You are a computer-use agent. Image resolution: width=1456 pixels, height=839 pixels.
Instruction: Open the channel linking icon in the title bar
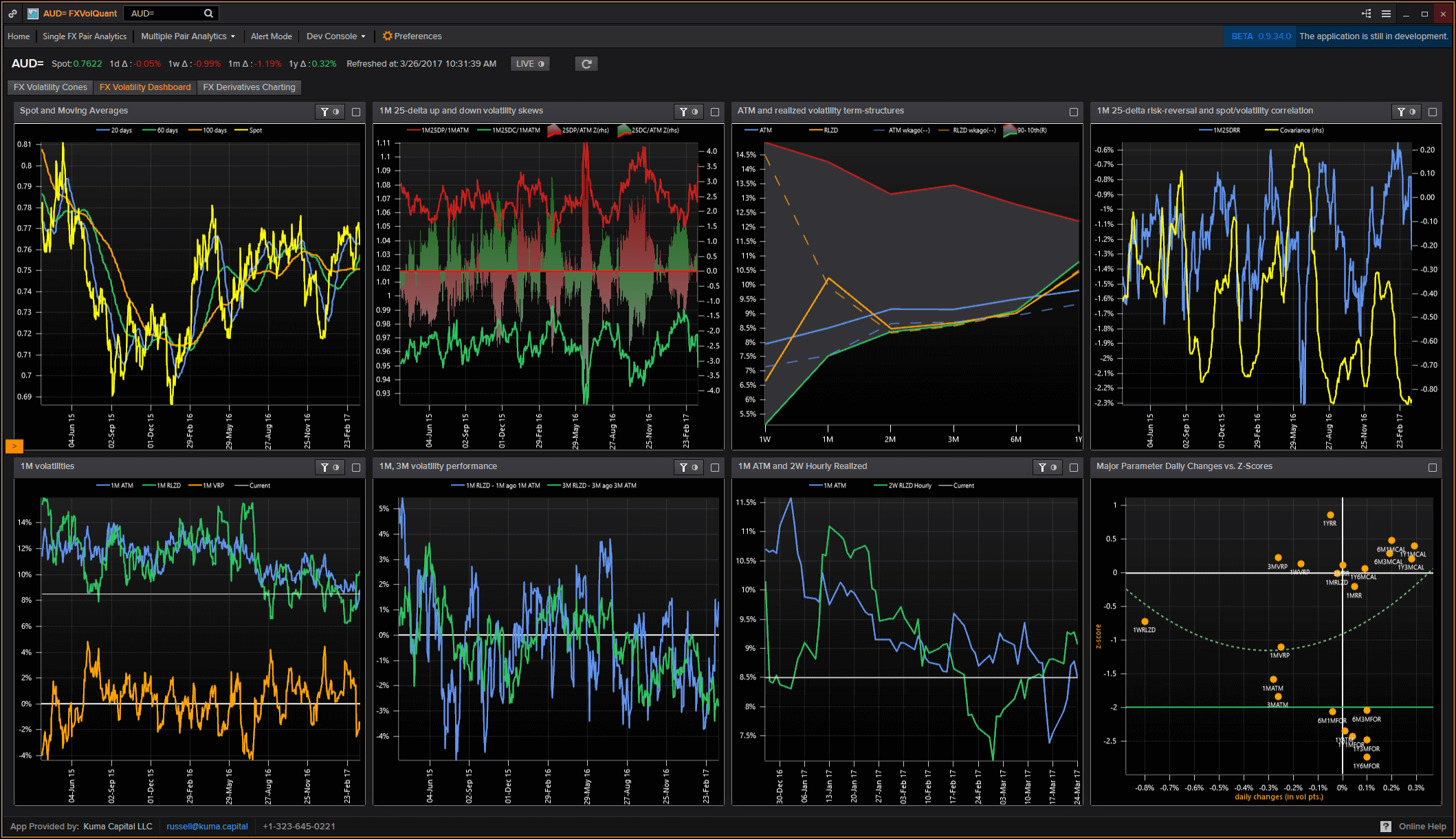click(x=1365, y=13)
